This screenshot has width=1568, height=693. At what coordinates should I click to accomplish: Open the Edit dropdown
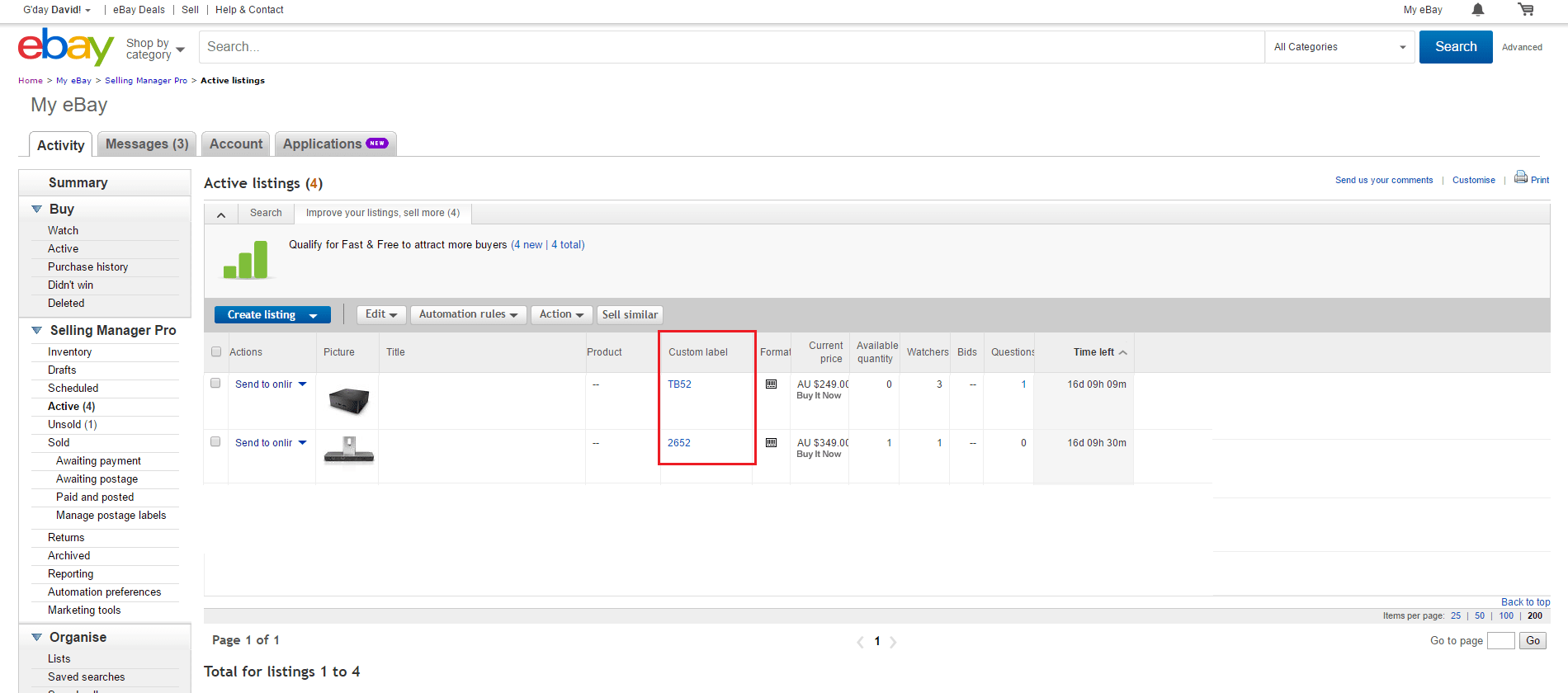[x=381, y=314]
